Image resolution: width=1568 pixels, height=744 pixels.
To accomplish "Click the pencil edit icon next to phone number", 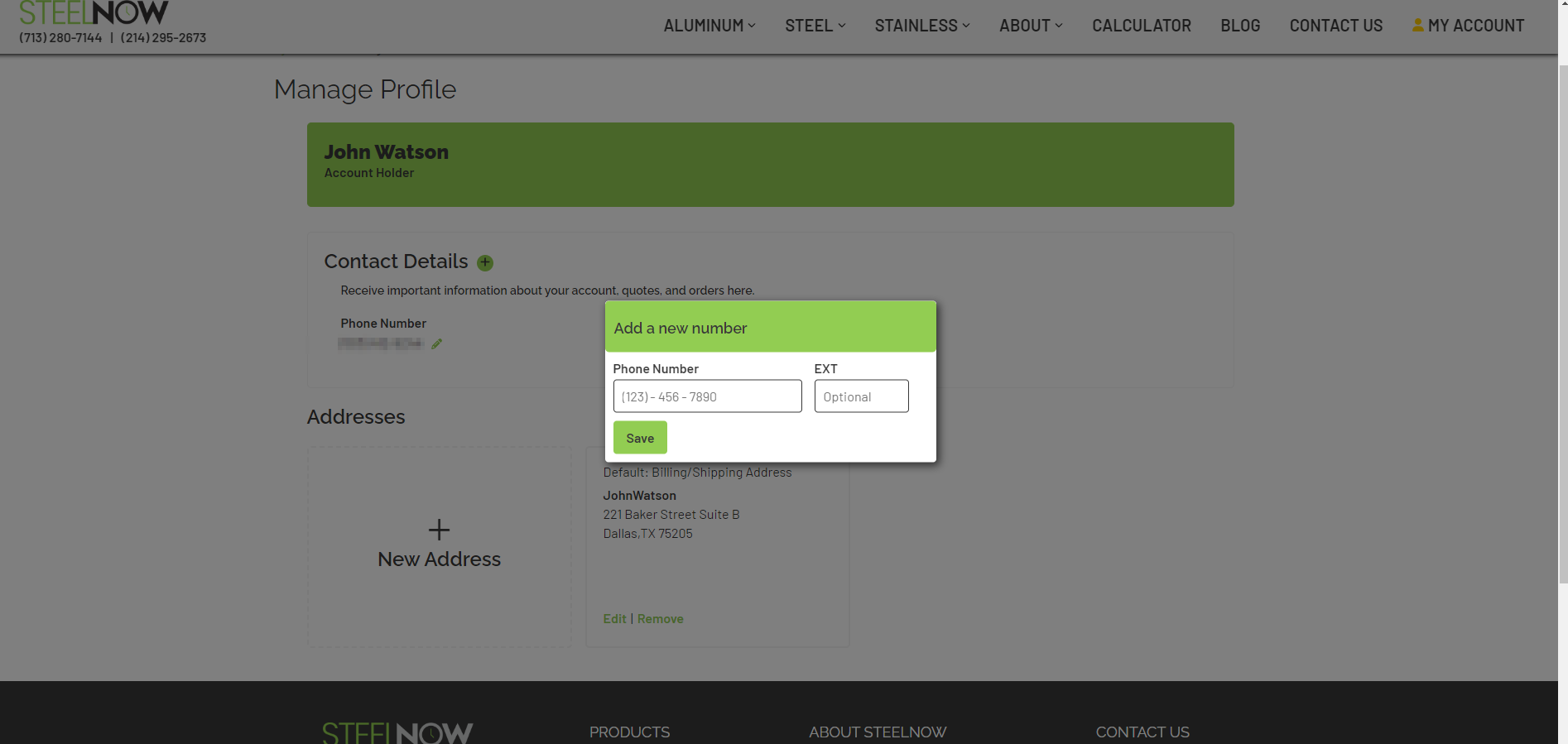I will pos(436,344).
